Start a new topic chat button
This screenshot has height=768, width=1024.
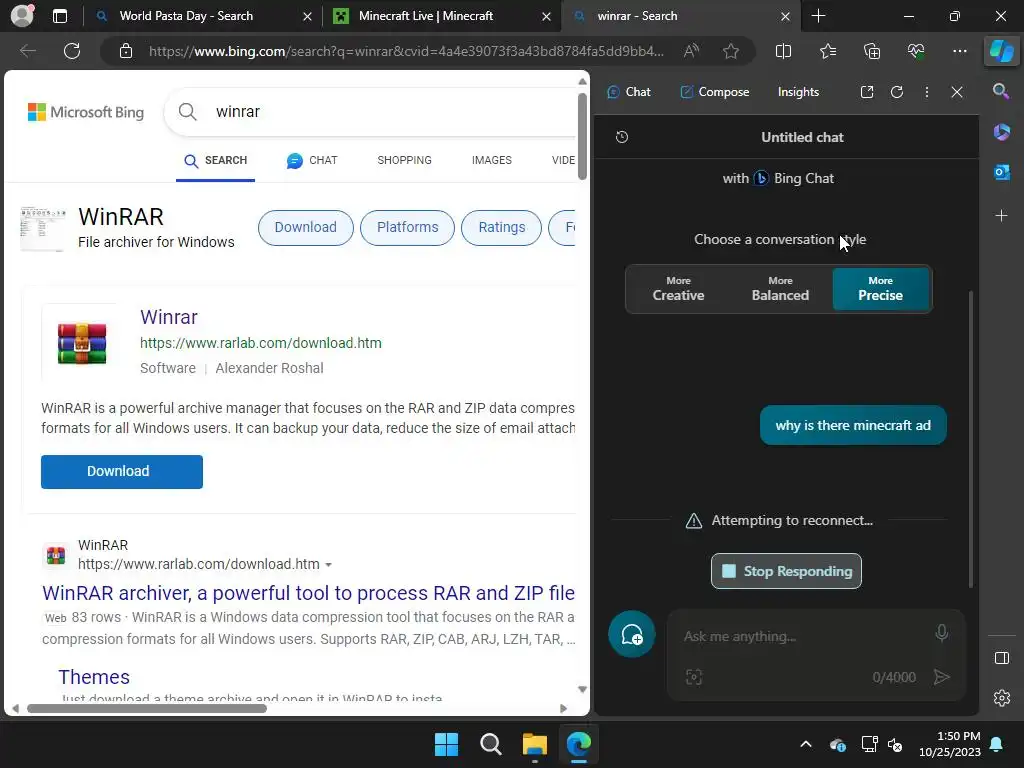(x=632, y=634)
